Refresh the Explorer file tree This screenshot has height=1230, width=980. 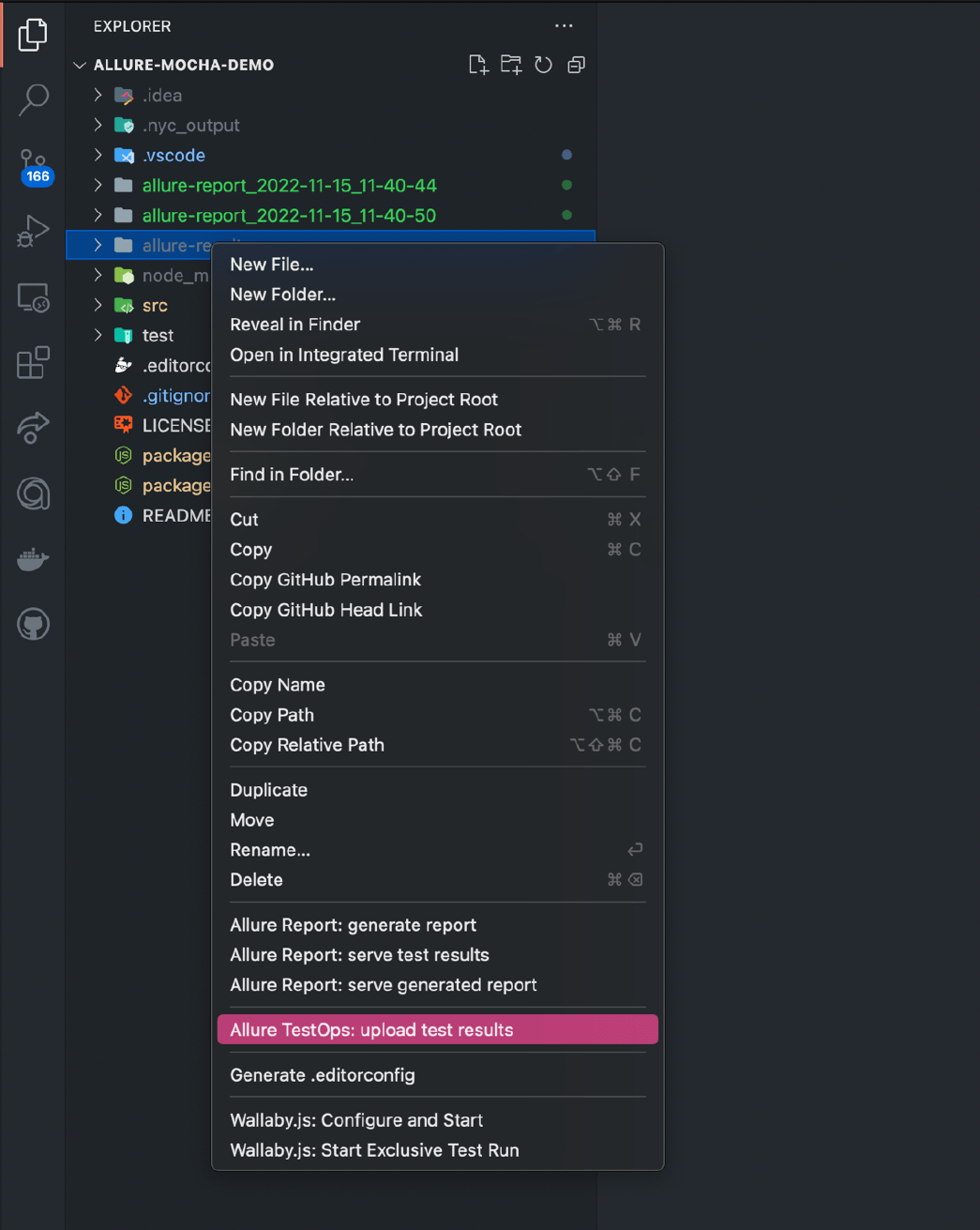pos(543,65)
